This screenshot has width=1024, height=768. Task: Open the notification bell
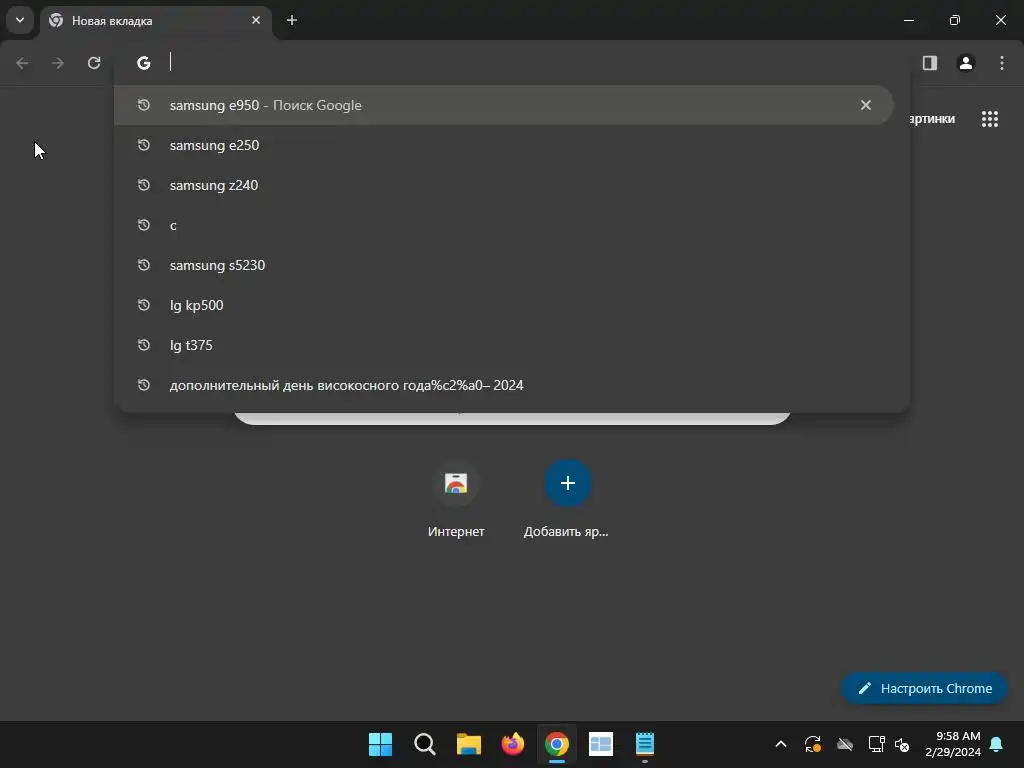tap(997, 744)
